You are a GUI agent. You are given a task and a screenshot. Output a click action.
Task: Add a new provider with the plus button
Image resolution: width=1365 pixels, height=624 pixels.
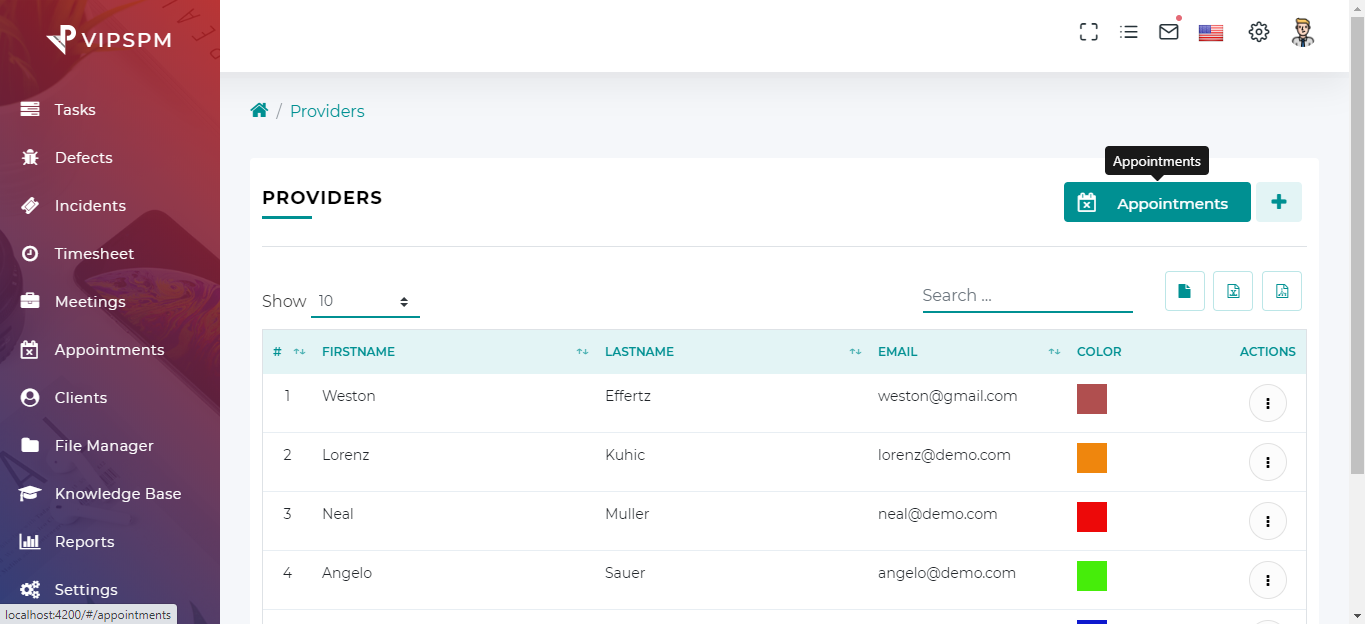pyautogui.click(x=1278, y=201)
